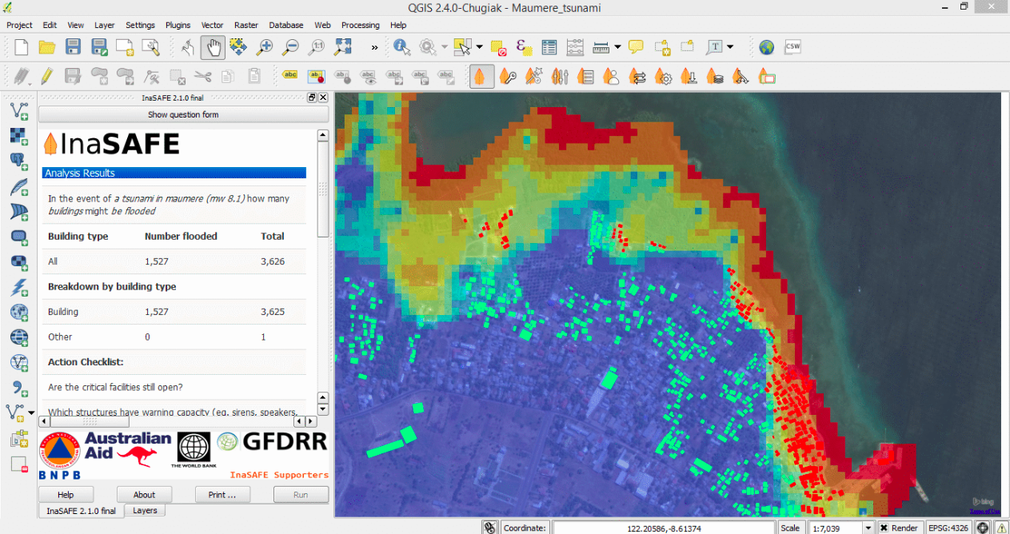Open the Scale dropdown arrow

pos(867,527)
